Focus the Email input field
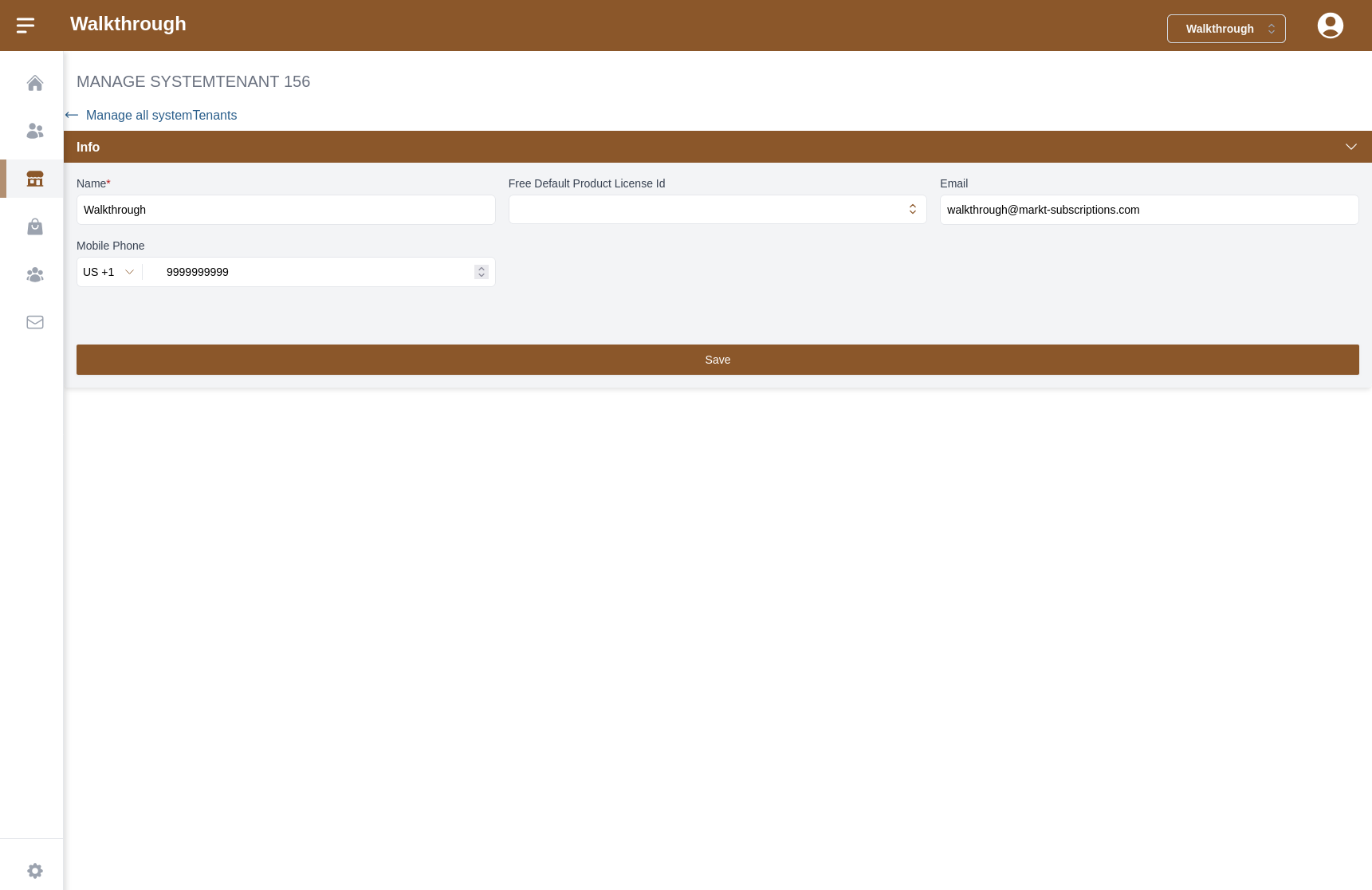1372x890 pixels. click(x=1148, y=210)
